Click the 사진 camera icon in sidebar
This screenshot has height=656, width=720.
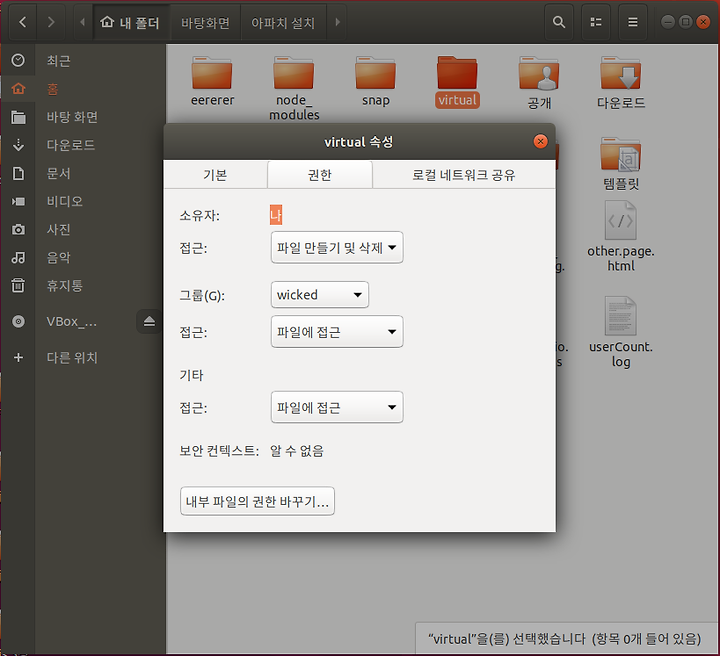pos(18,230)
